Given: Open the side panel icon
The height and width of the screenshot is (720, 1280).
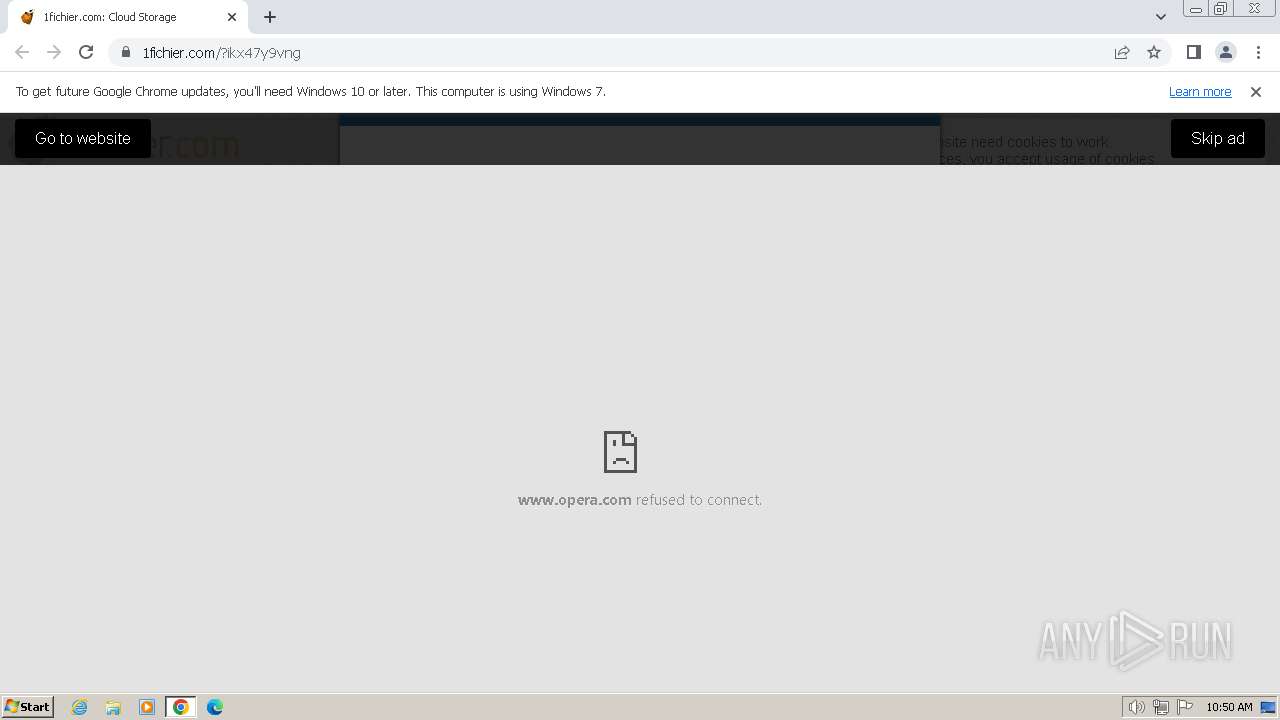Looking at the screenshot, I should point(1194,52).
